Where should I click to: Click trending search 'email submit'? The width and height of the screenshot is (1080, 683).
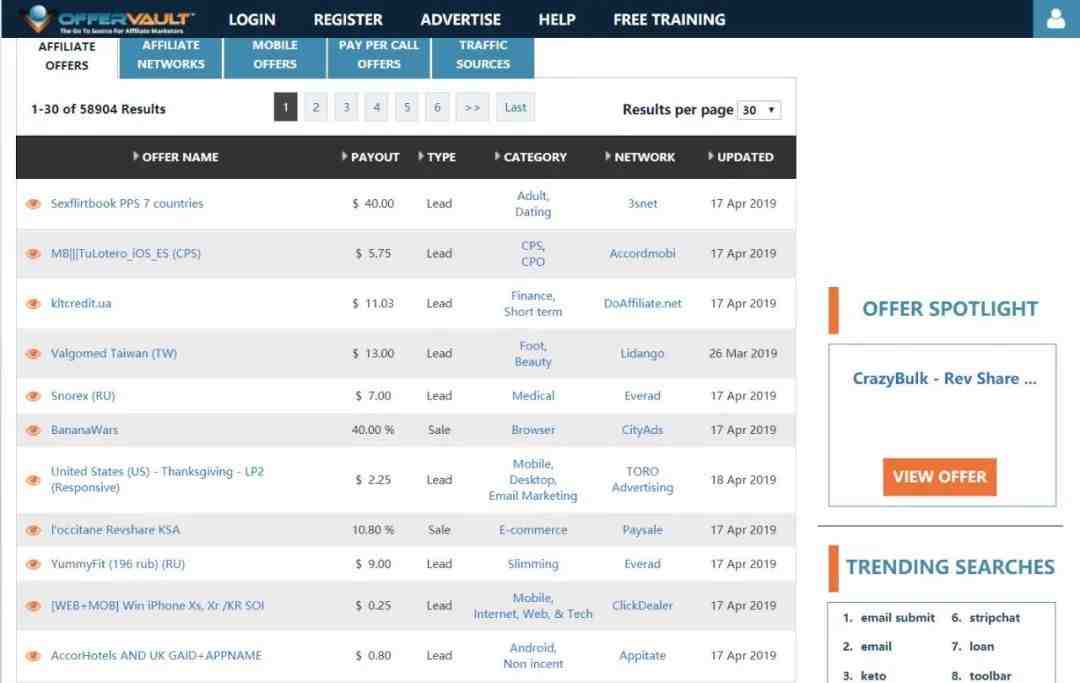[x=898, y=618]
